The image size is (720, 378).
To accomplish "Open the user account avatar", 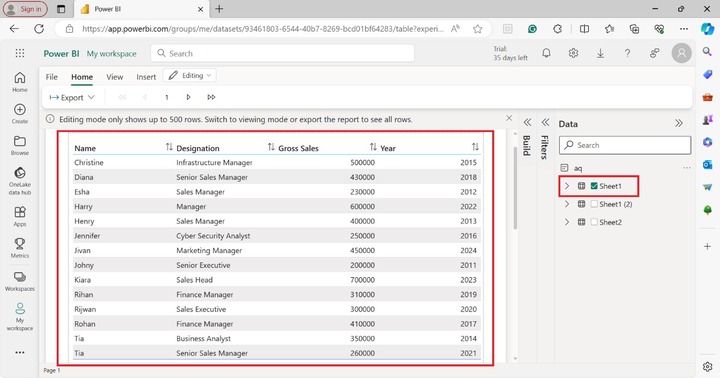I will [681, 53].
